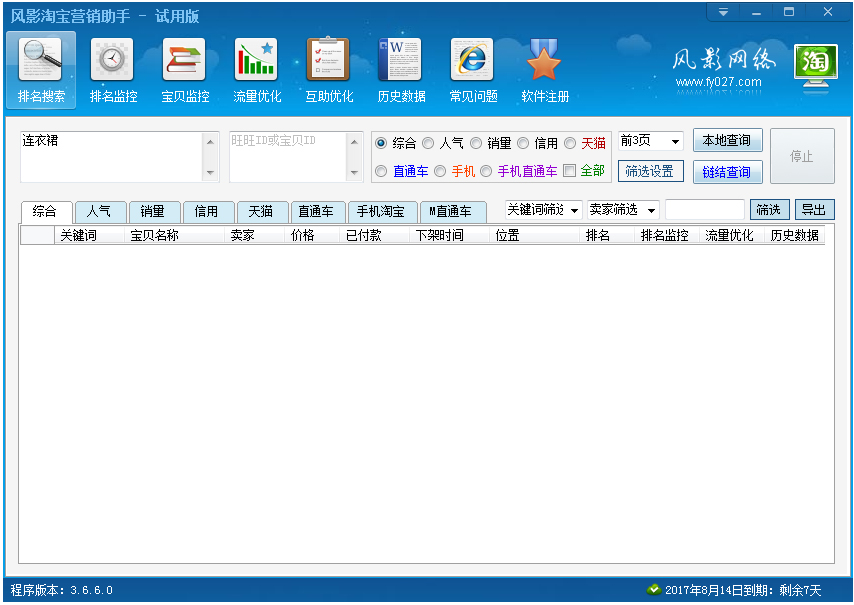Expand the 关键词筛选 dropdown
This screenshot has height=605, width=854.
(x=575, y=210)
